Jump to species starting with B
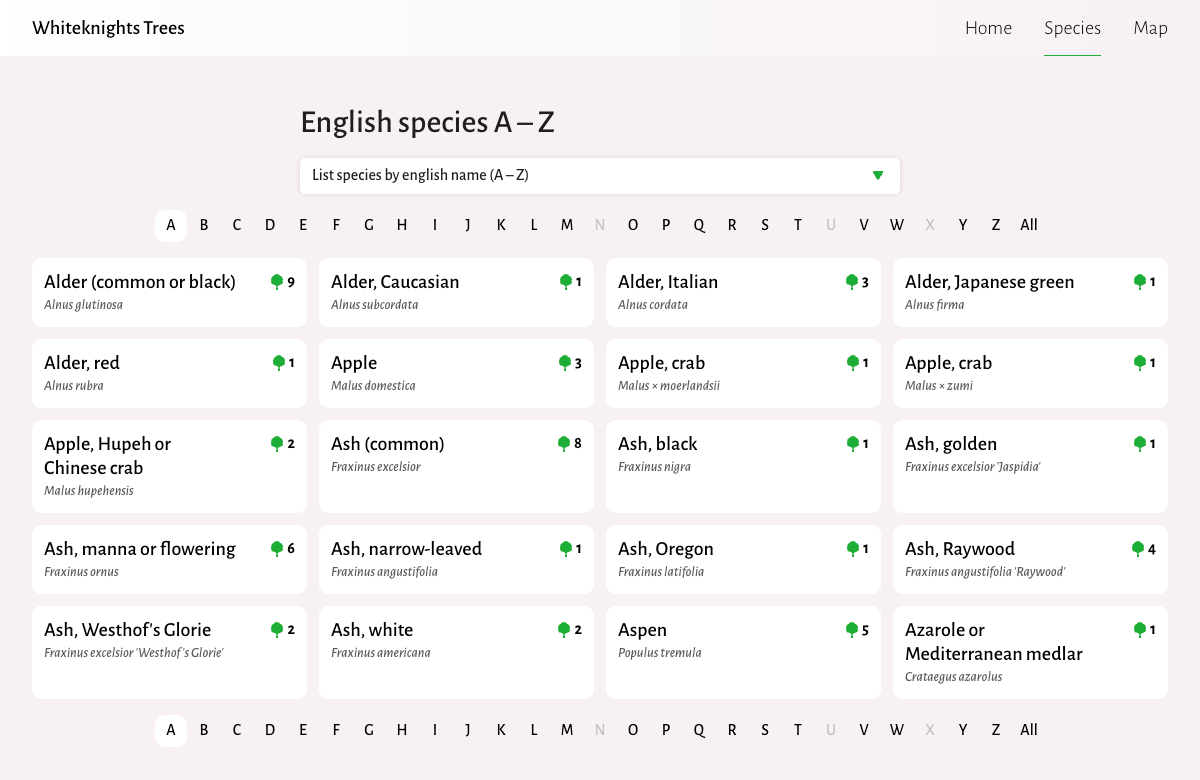Image resolution: width=1200 pixels, height=780 pixels. [204, 225]
